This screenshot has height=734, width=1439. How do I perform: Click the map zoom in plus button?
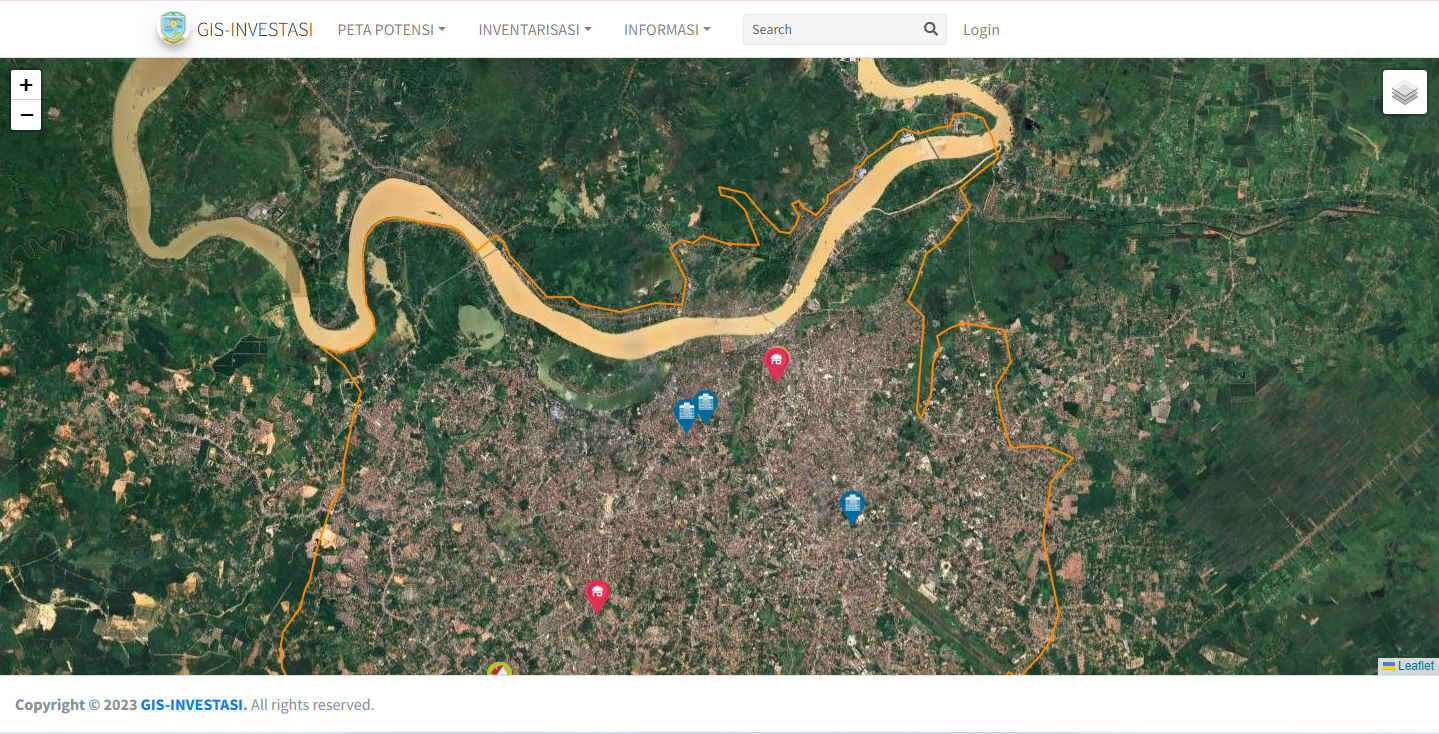click(x=26, y=85)
